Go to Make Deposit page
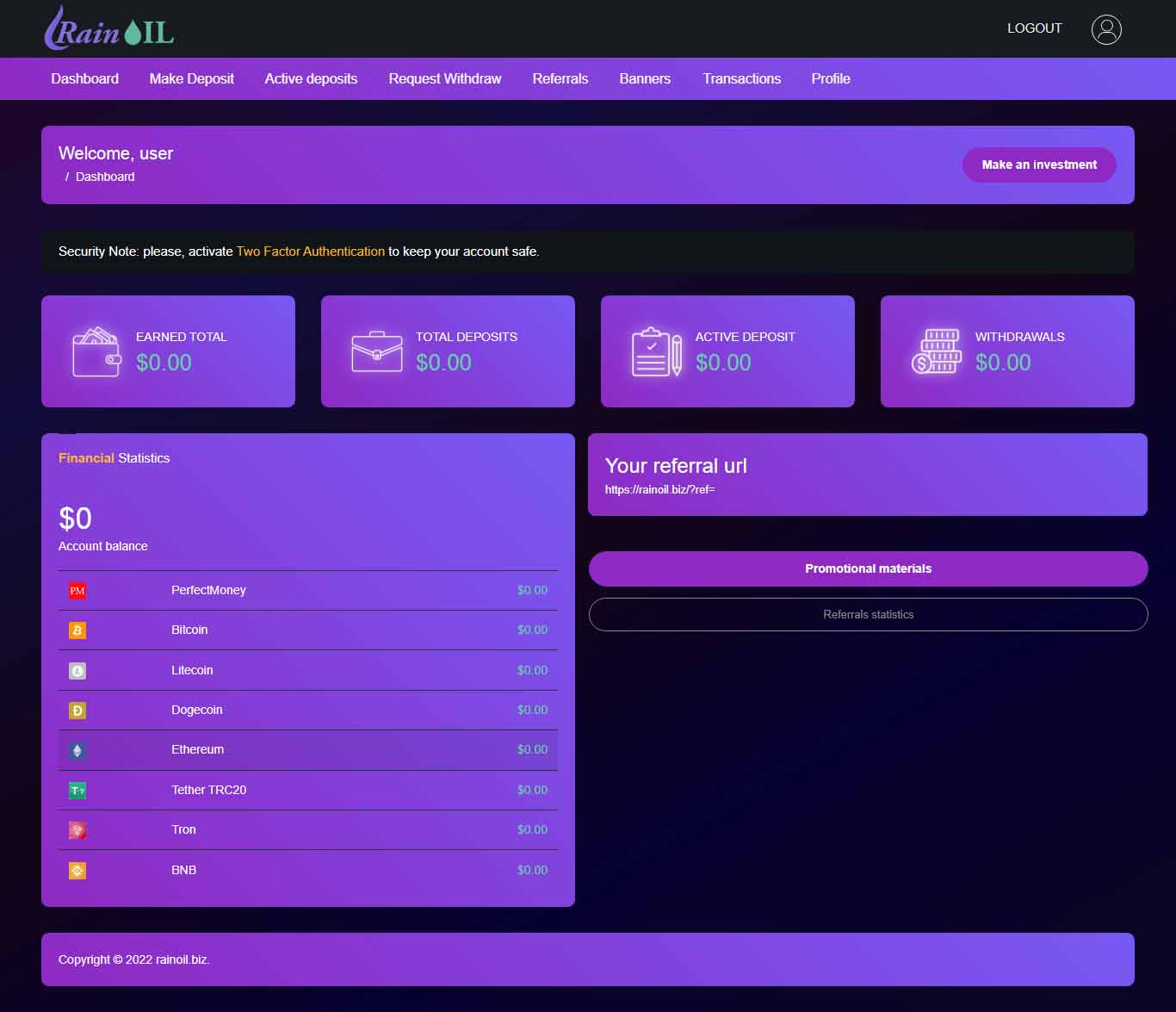1176x1012 pixels. click(191, 78)
